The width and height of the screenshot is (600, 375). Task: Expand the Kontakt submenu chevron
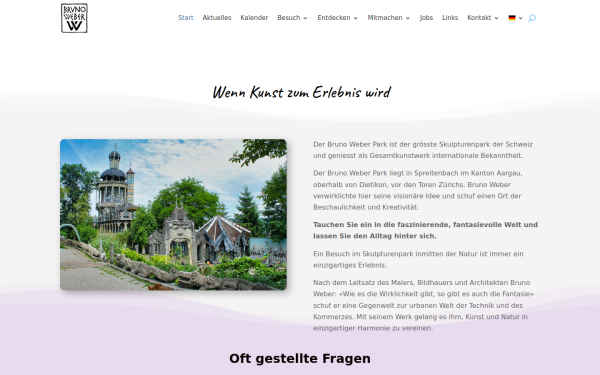coord(496,18)
